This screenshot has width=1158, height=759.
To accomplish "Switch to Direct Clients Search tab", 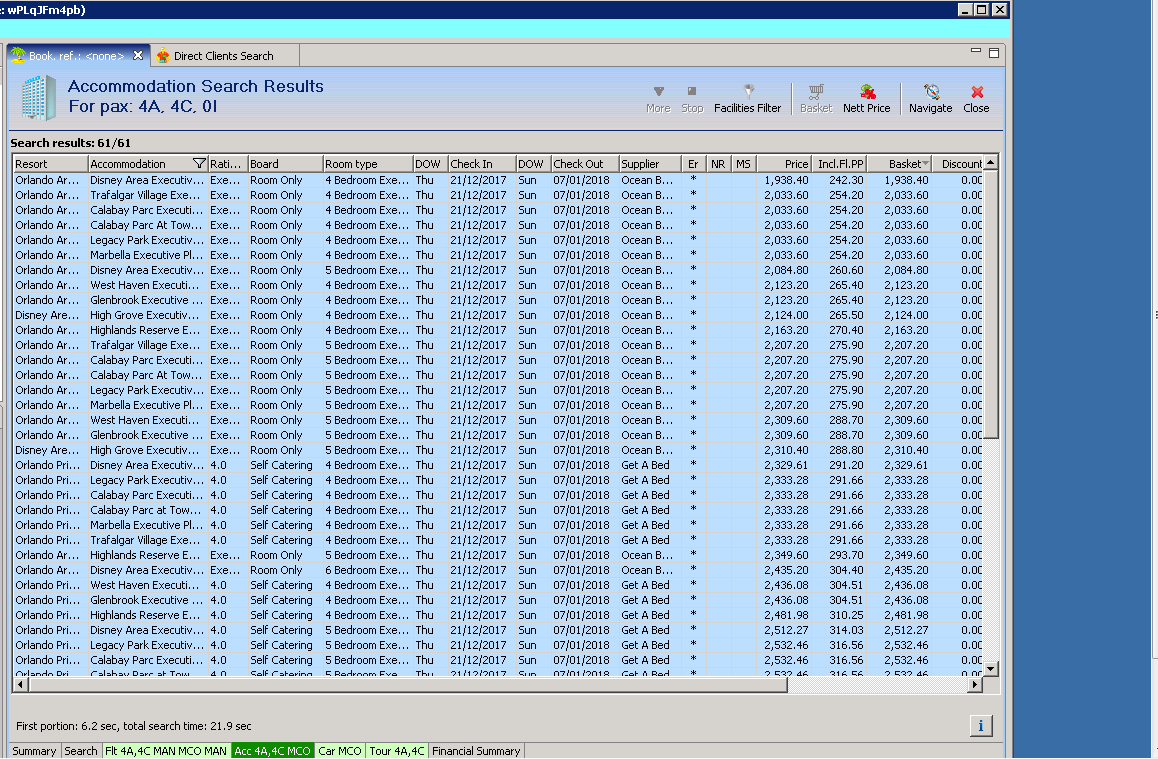I will 224,56.
